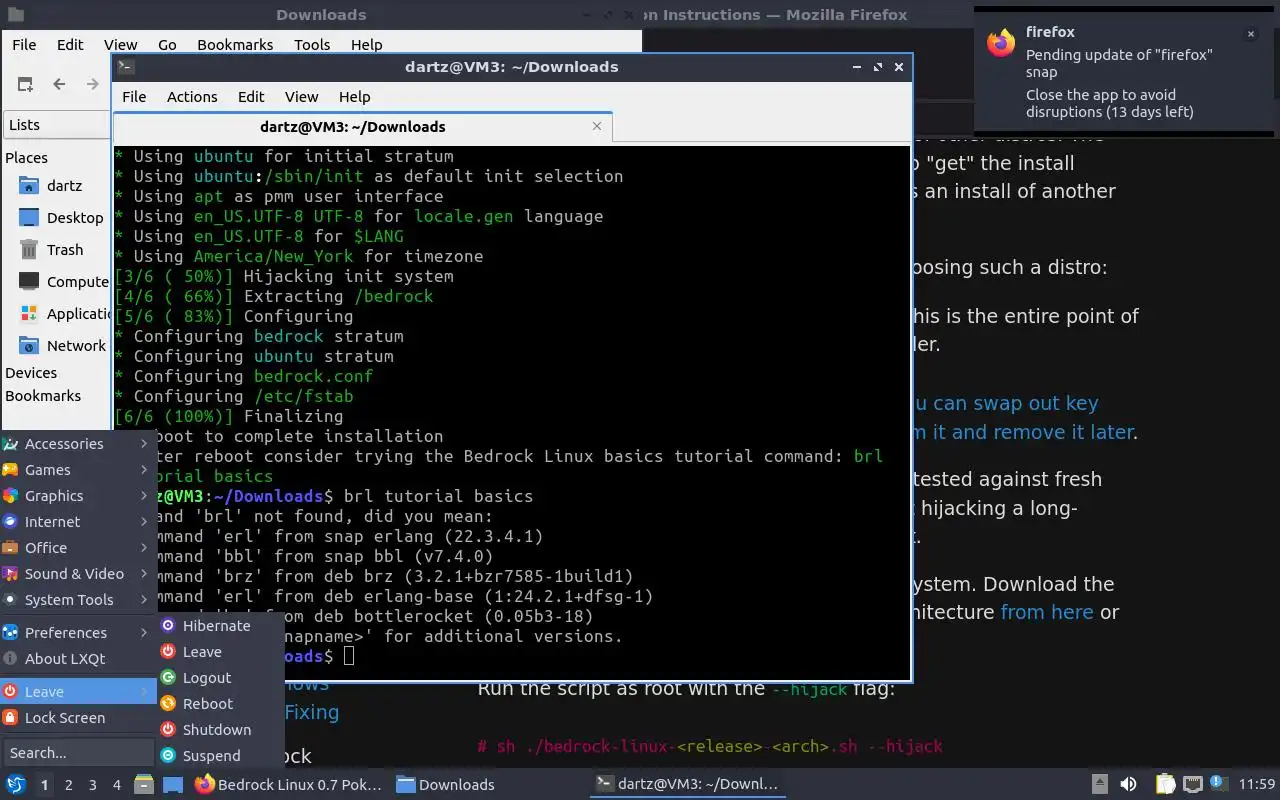The width and height of the screenshot is (1280, 800).
Task: Expand the Games menu category
Action: 77,470
